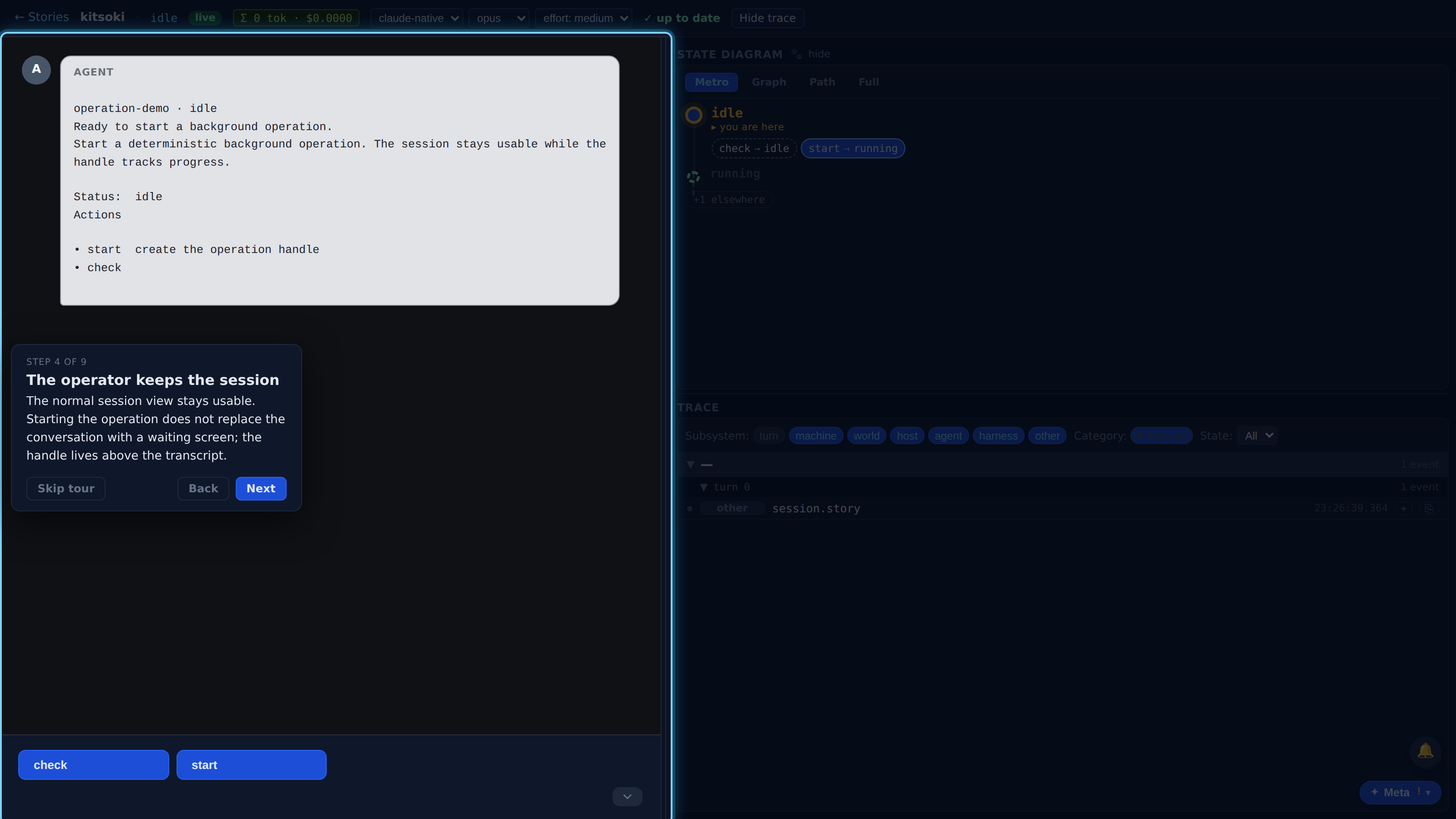1456x819 pixels.
Task: Toggle the world subsystem filter
Action: [866, 436]
